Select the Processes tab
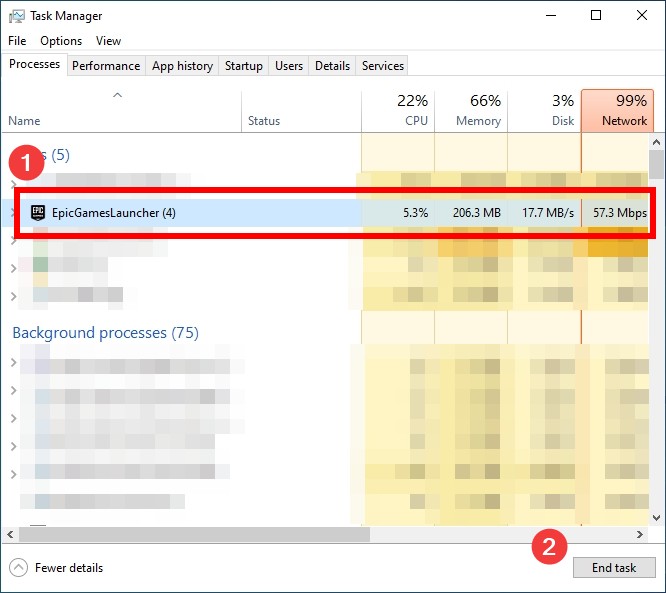Viewport: 666px width, 593px height. tap(34, 64)
